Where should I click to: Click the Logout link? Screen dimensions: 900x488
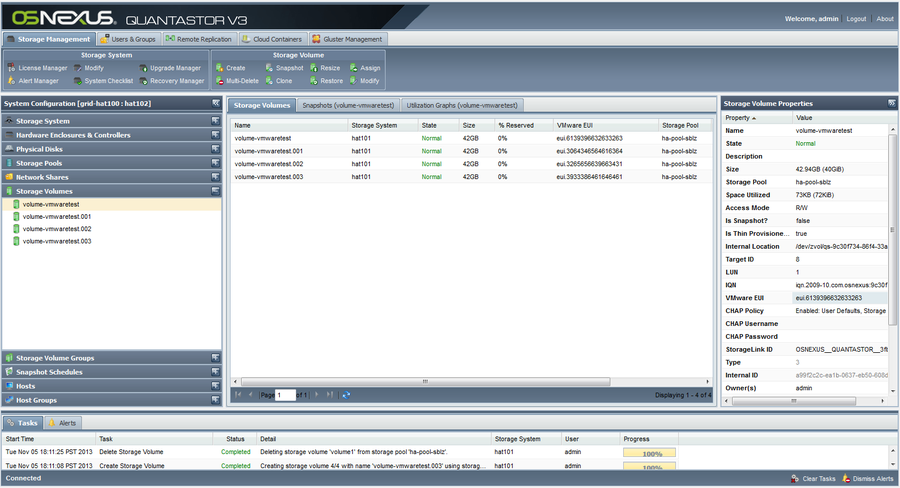tap(856, 19)
